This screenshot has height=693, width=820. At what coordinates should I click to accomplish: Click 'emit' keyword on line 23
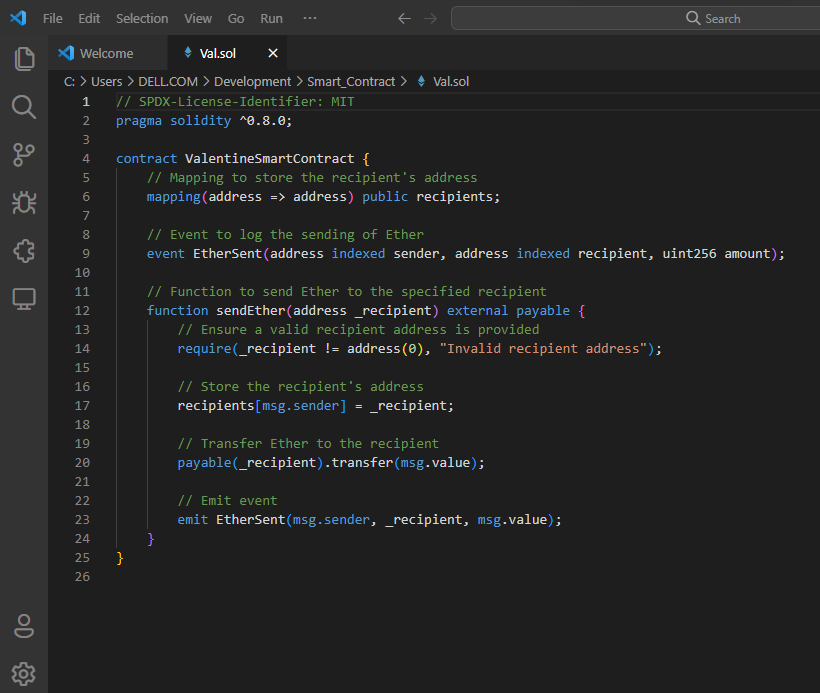[x=193, y=520]
